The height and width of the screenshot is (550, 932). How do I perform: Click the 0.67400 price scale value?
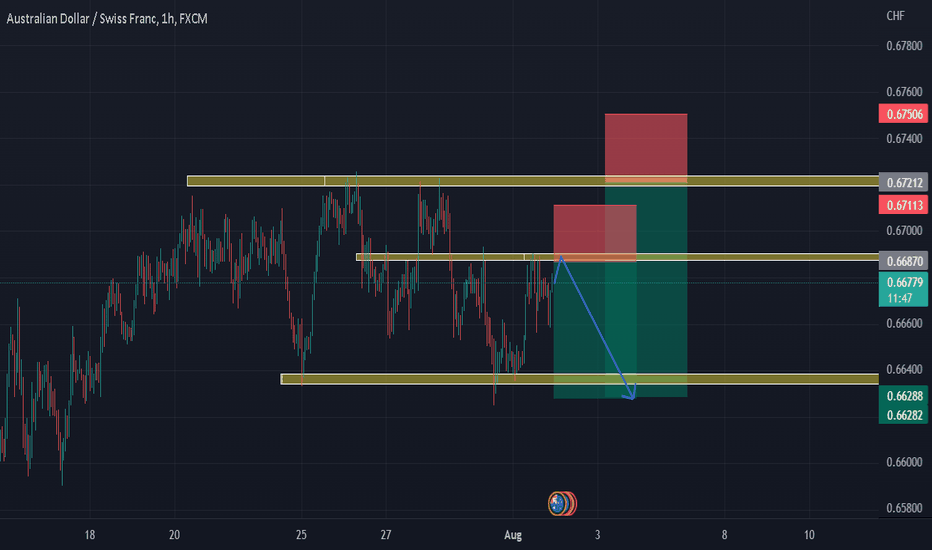pyautogui.click(x=904, y=139)
